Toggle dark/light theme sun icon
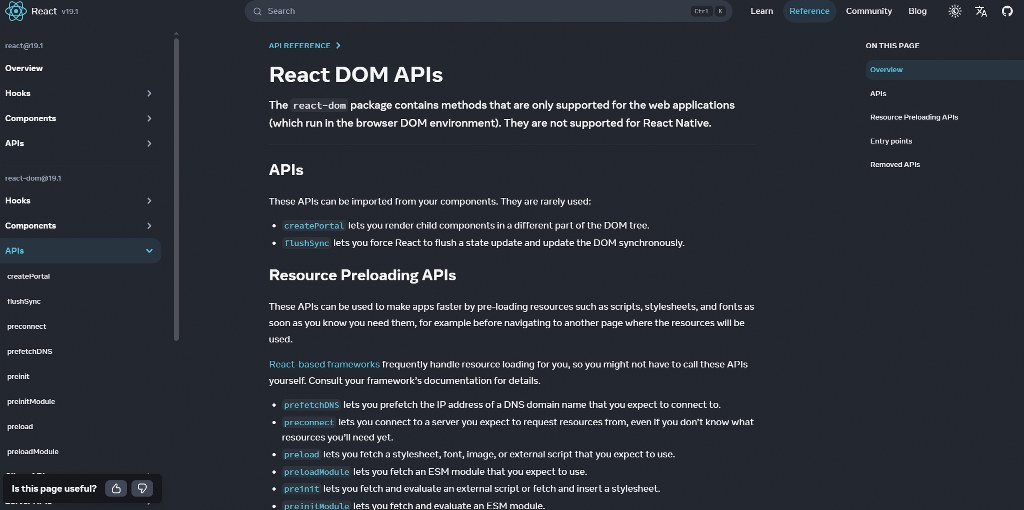1024x510 pixels. tap(954, 11)
